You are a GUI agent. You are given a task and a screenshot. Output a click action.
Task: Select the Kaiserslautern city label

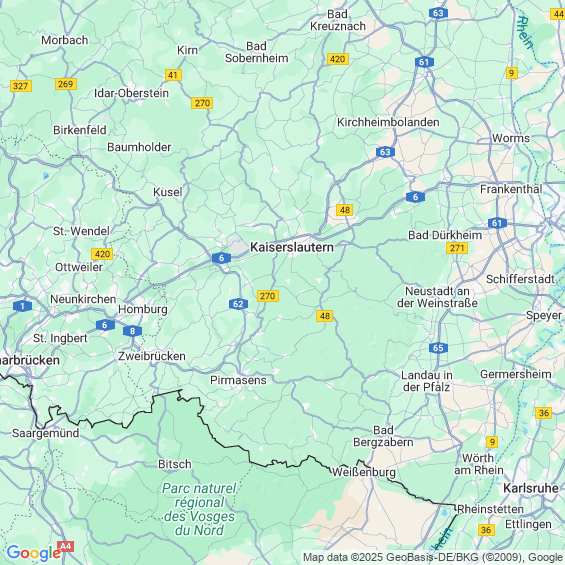pos(292,247)
